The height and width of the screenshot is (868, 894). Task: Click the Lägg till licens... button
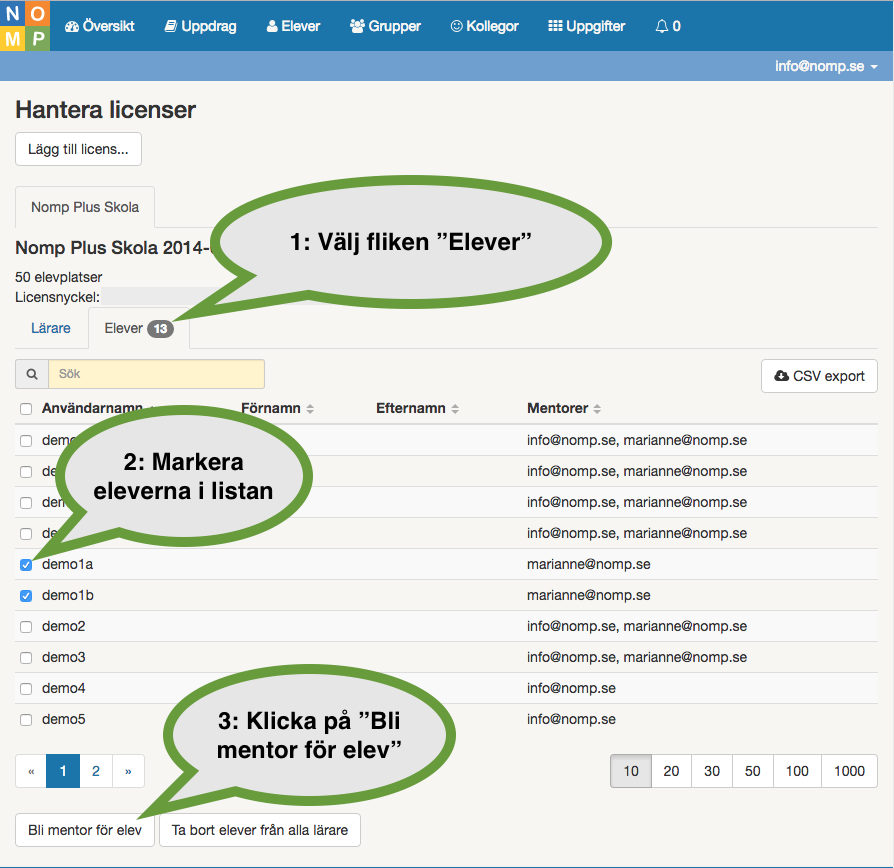click(x=78, y=149)
